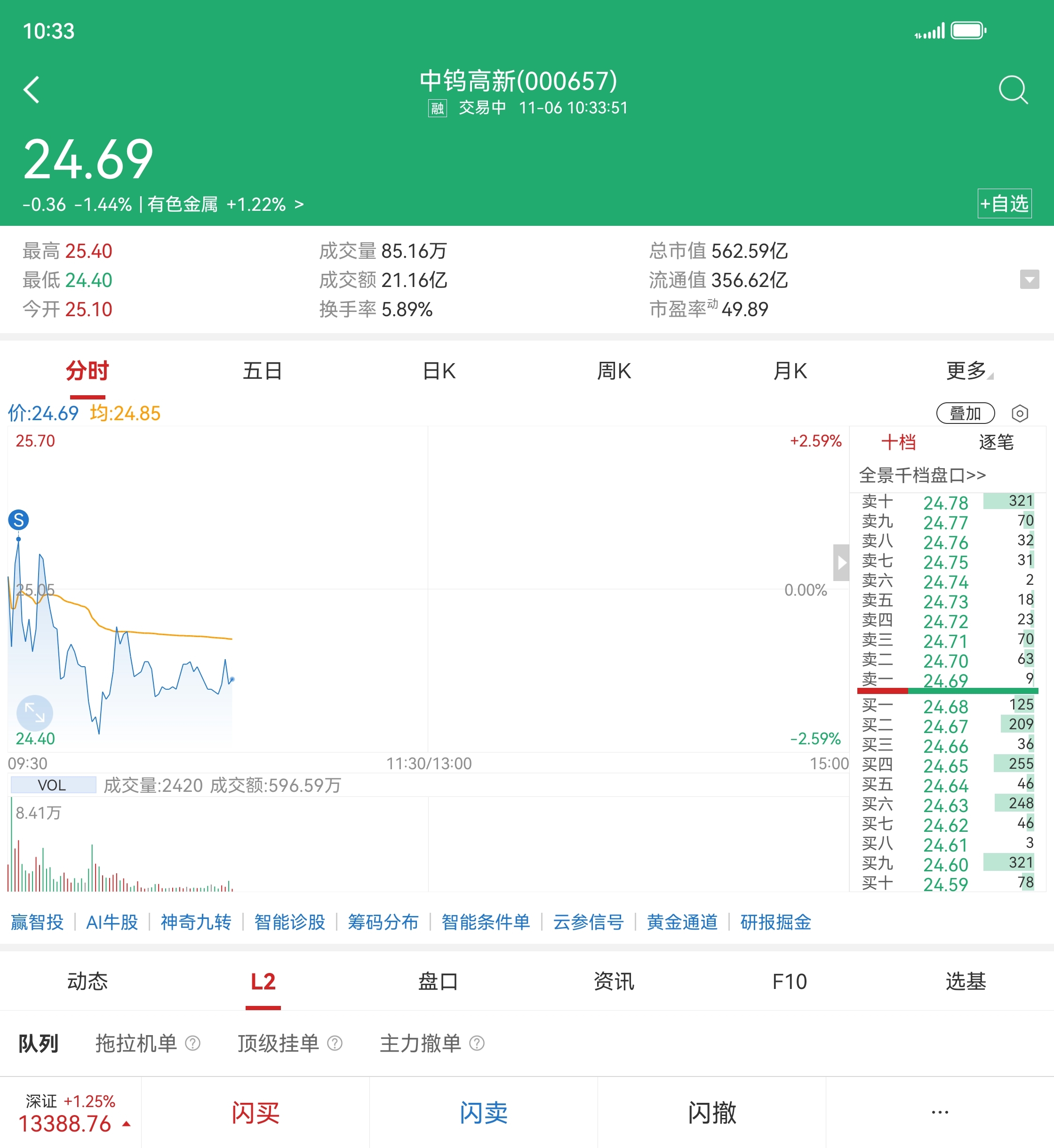
Task: Click the help icon beside 拖拉机单
Action: tap(193, 1043)
